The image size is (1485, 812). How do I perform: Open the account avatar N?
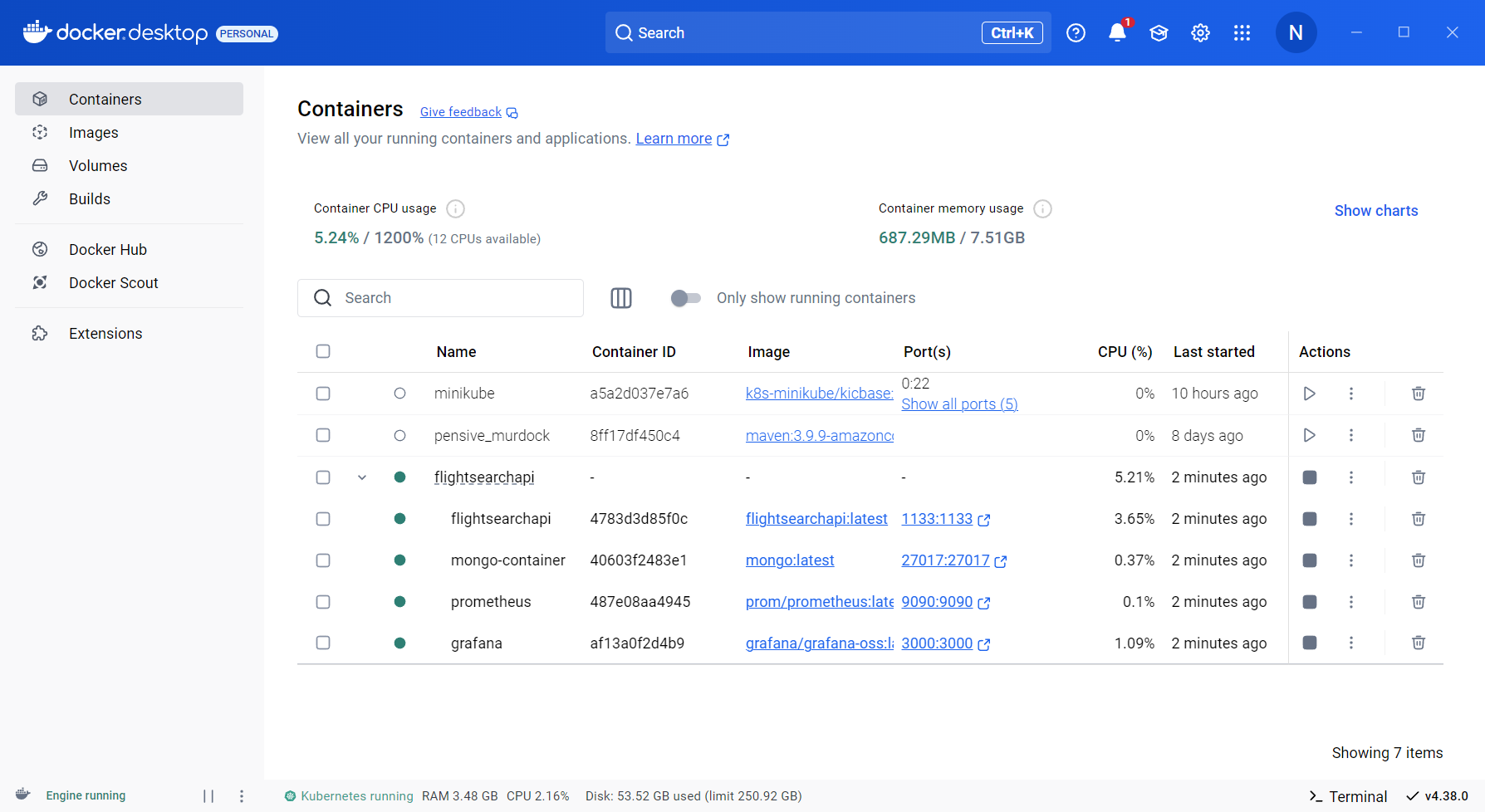[x=1296, y=33]
